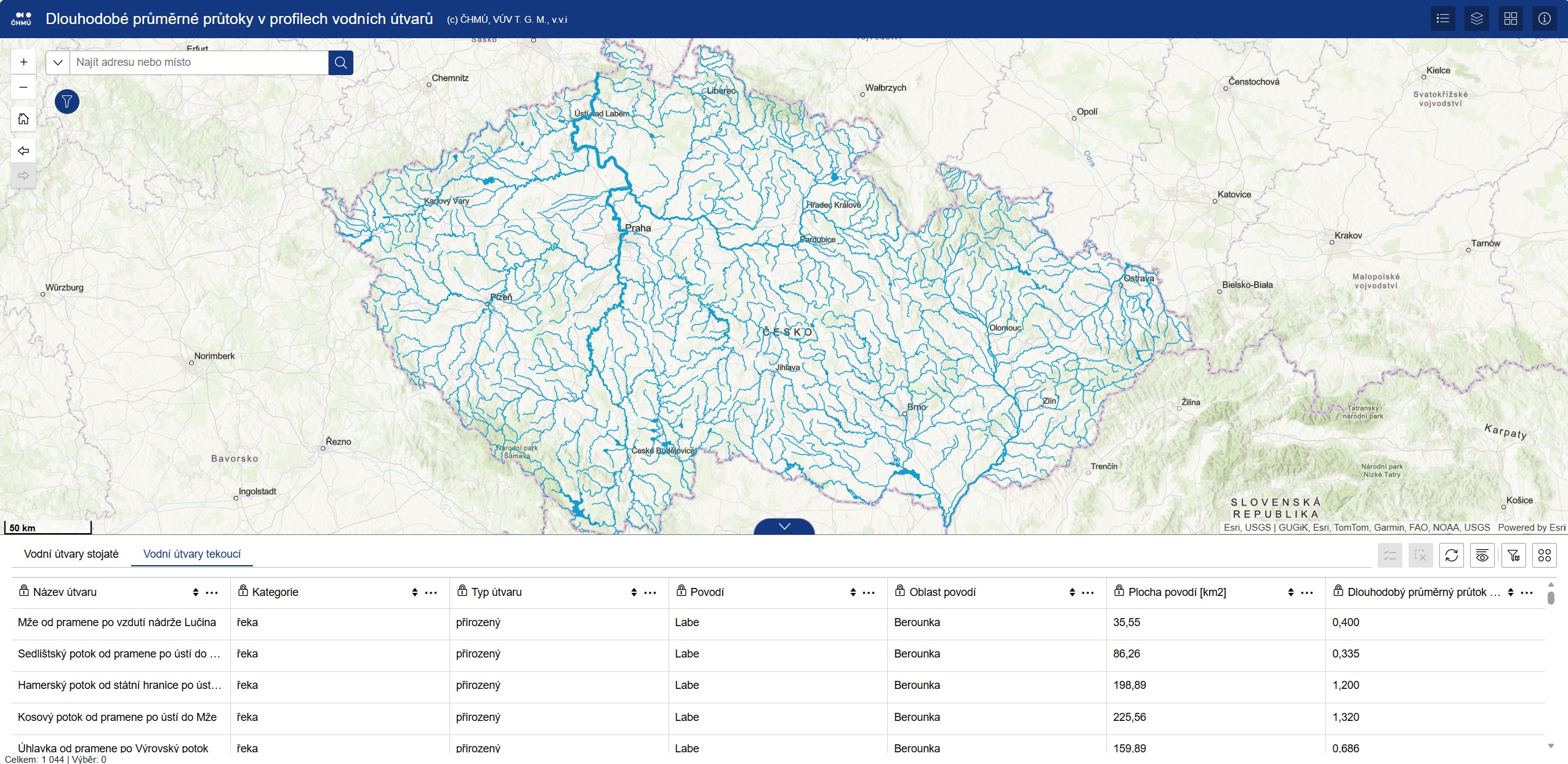Open the basemap gallery icon
The image size is (1568, 764).
(x=1510, y=18)
